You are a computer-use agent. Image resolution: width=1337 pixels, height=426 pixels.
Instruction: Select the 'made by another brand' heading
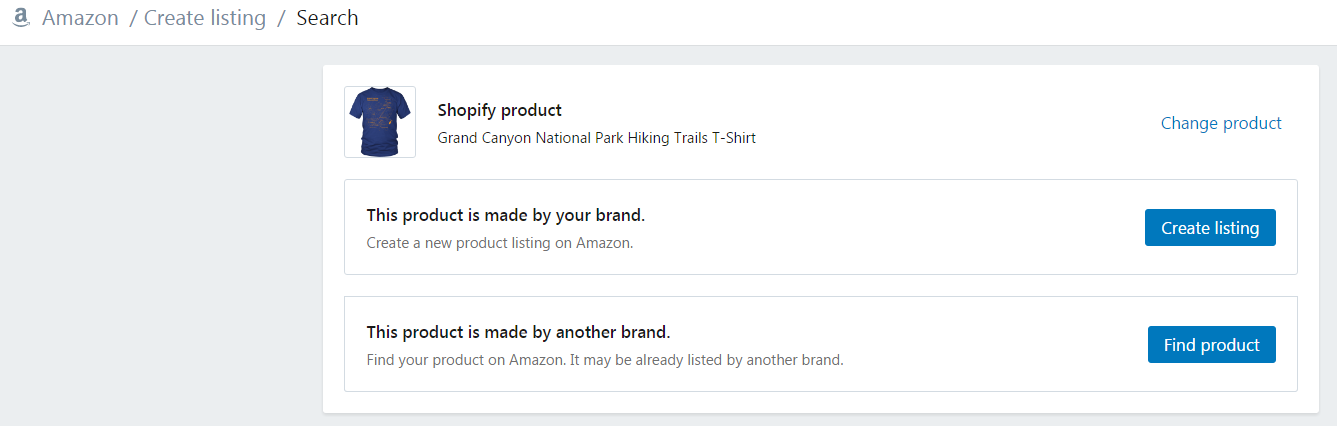point(518,332)
